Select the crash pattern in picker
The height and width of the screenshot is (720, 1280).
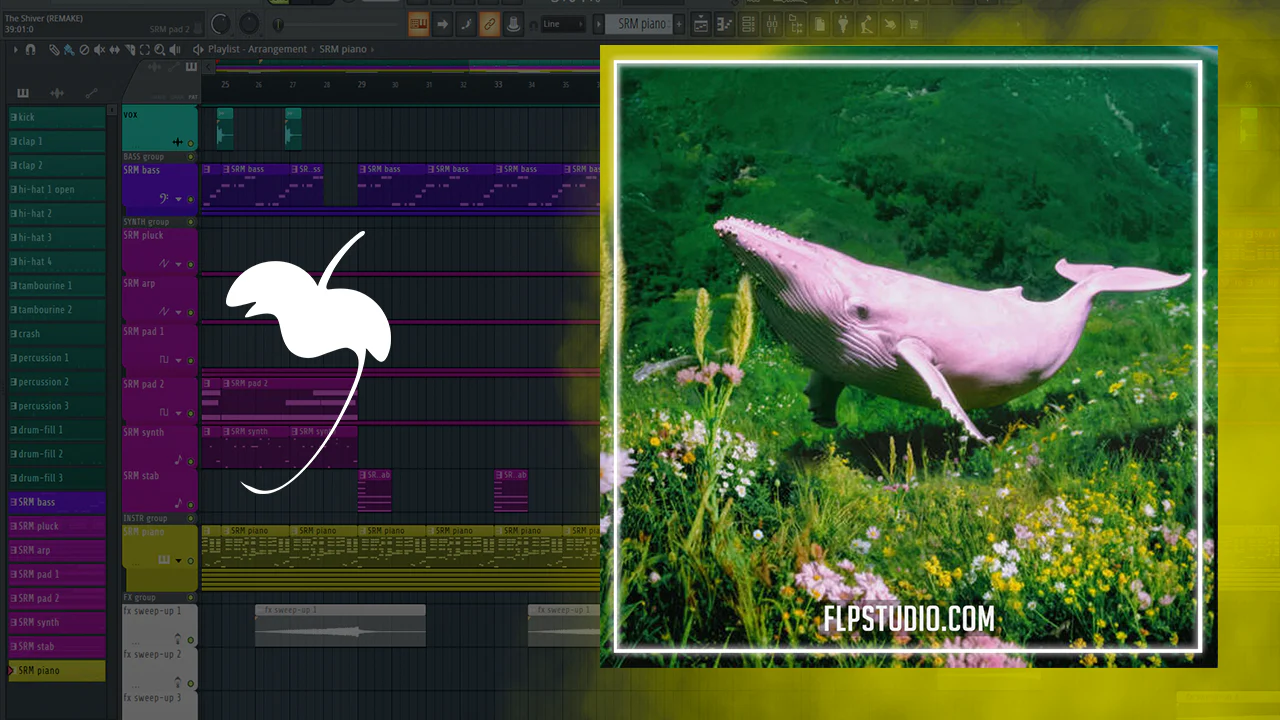pos(56,334)
